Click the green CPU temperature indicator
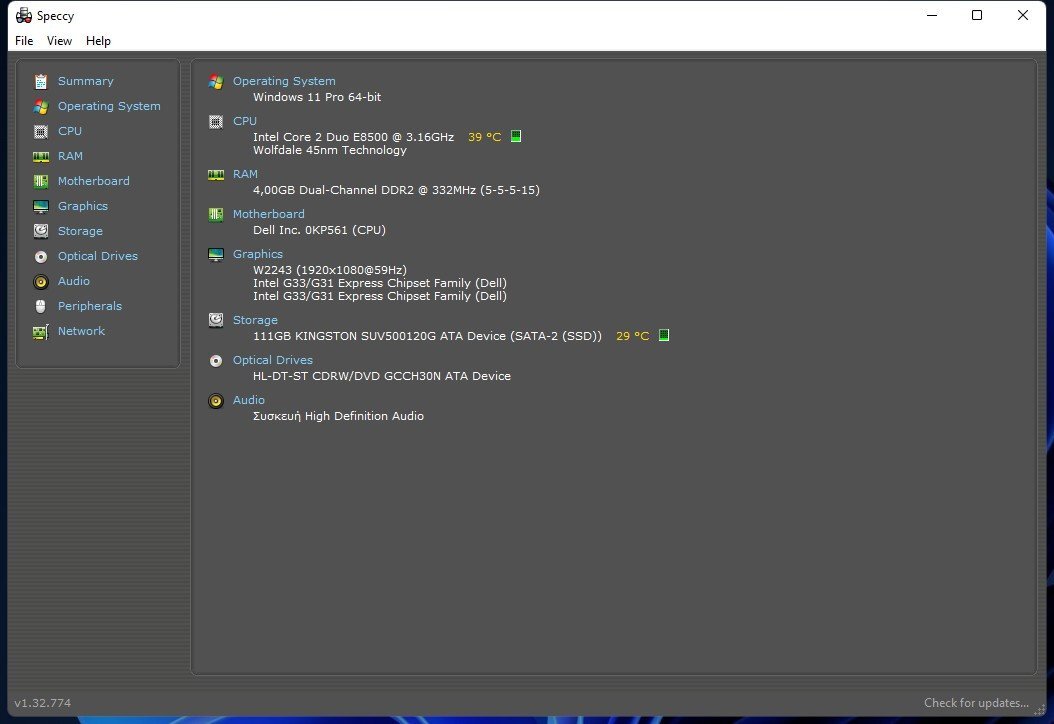 coord(516,136)
